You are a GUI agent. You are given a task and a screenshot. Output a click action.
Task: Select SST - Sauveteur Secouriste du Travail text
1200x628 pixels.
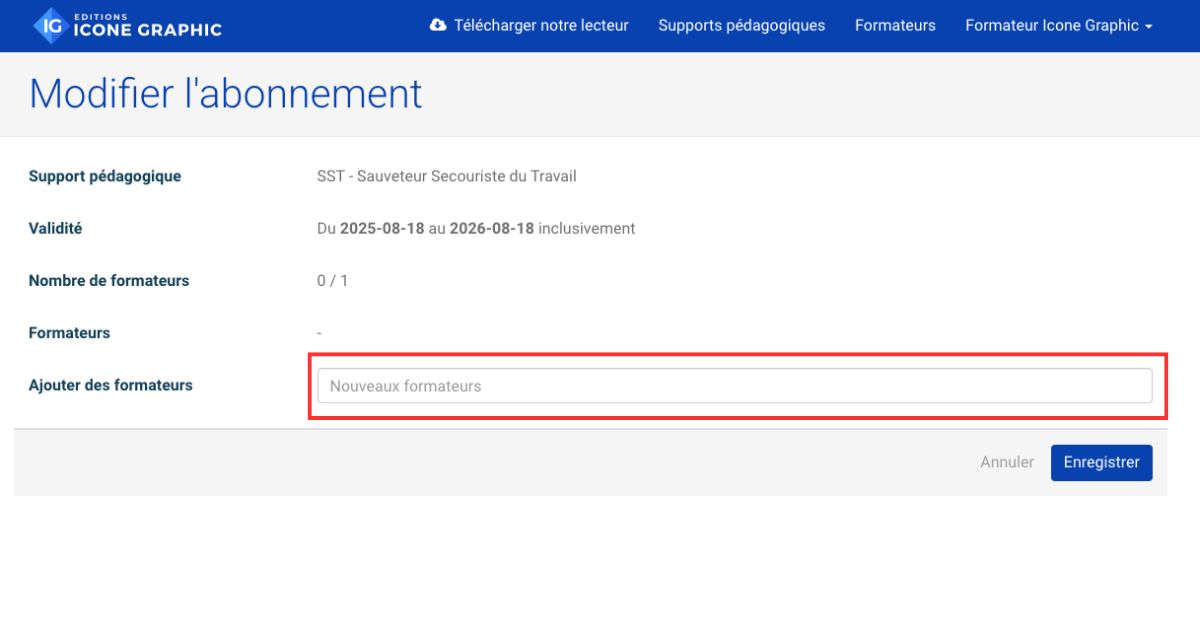(x=446, y=176)
